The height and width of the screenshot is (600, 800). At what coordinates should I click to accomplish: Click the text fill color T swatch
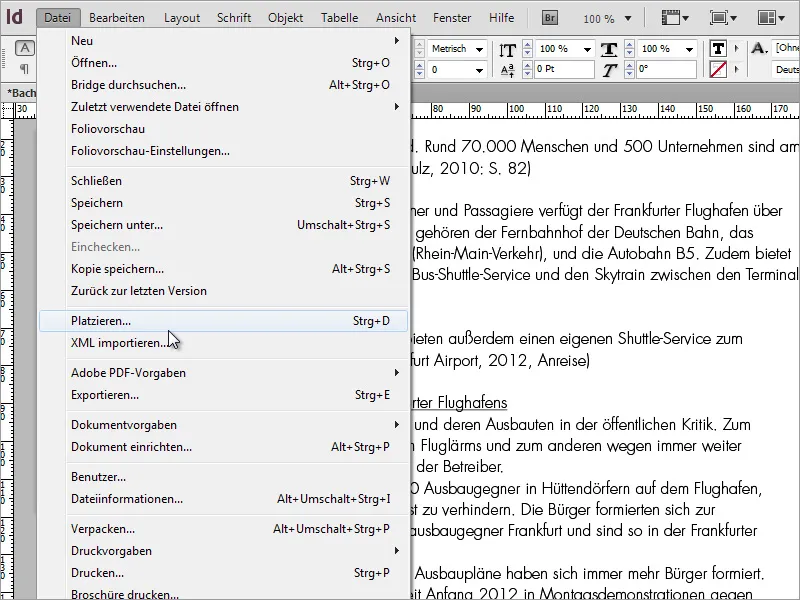pyautogui.click(x=718, y=48)
